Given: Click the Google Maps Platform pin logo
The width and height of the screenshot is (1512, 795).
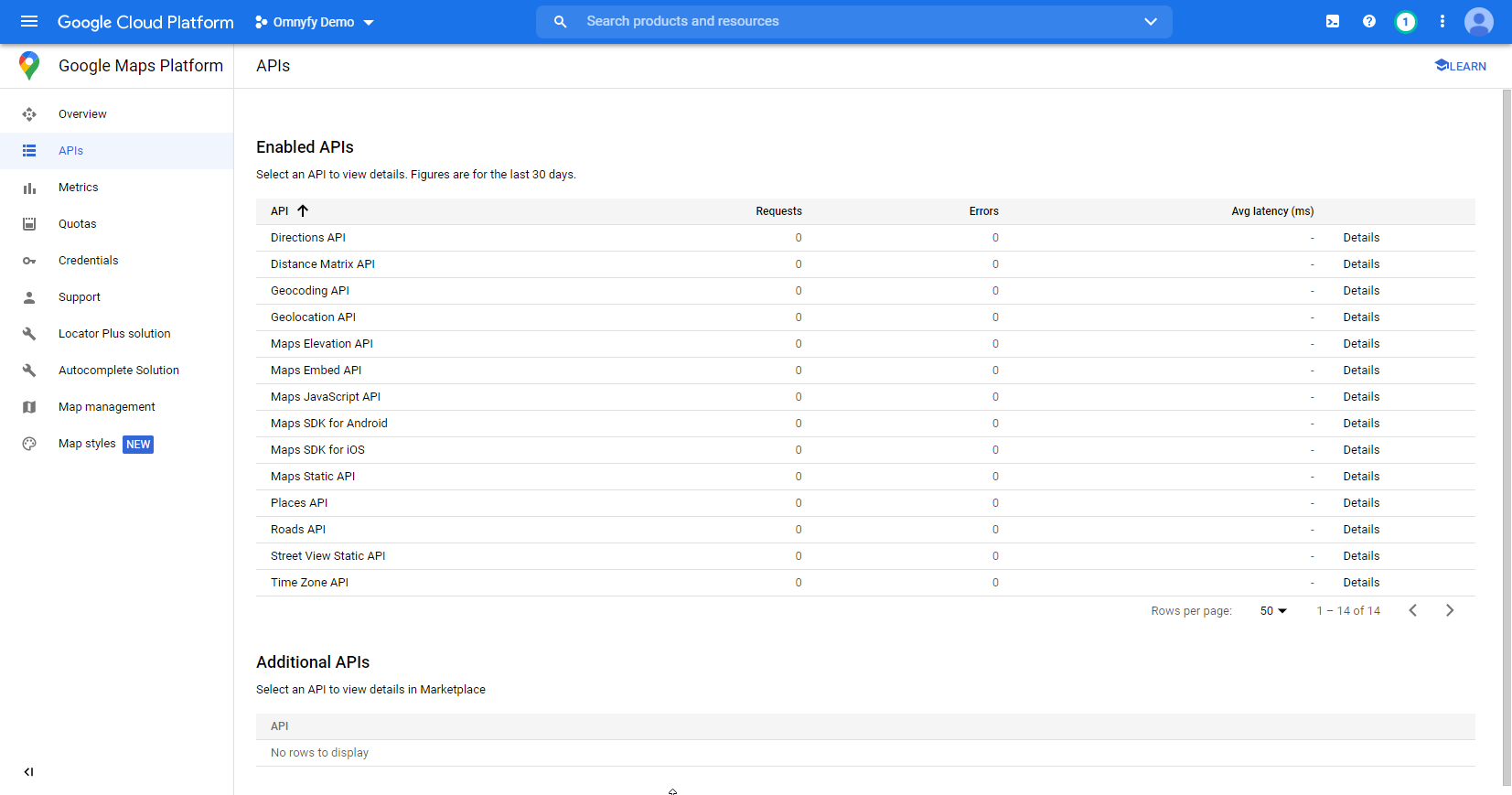Looking at the screenshot, I should click(x=29, y=66).
